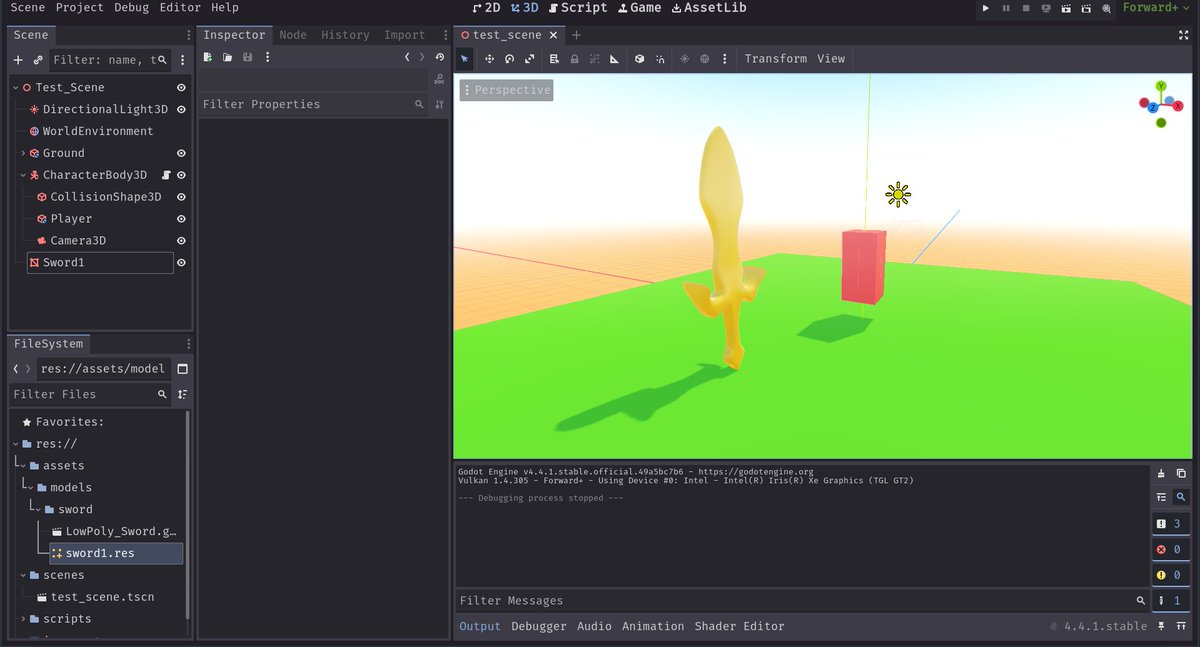Screen dimensions: 1200x647
Task: Switch to the Node tab in the Inspector dock
Action: (x=293, y=34)
